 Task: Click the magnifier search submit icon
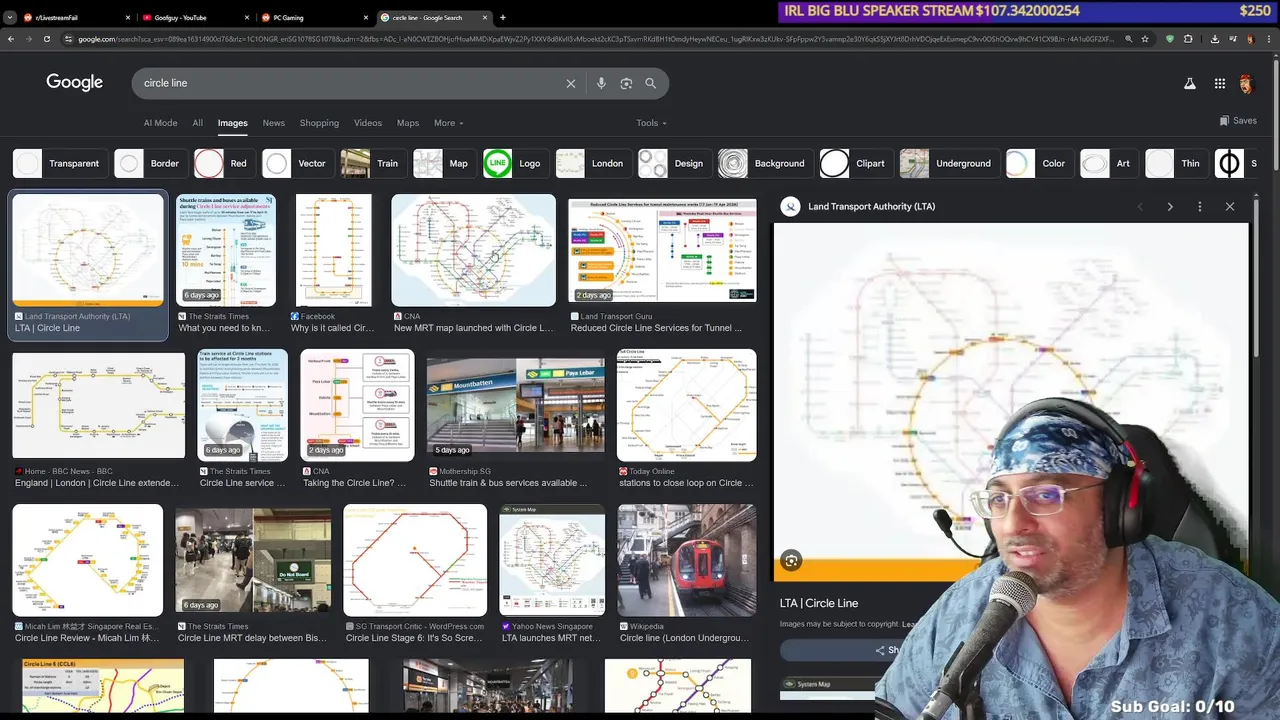651,83
